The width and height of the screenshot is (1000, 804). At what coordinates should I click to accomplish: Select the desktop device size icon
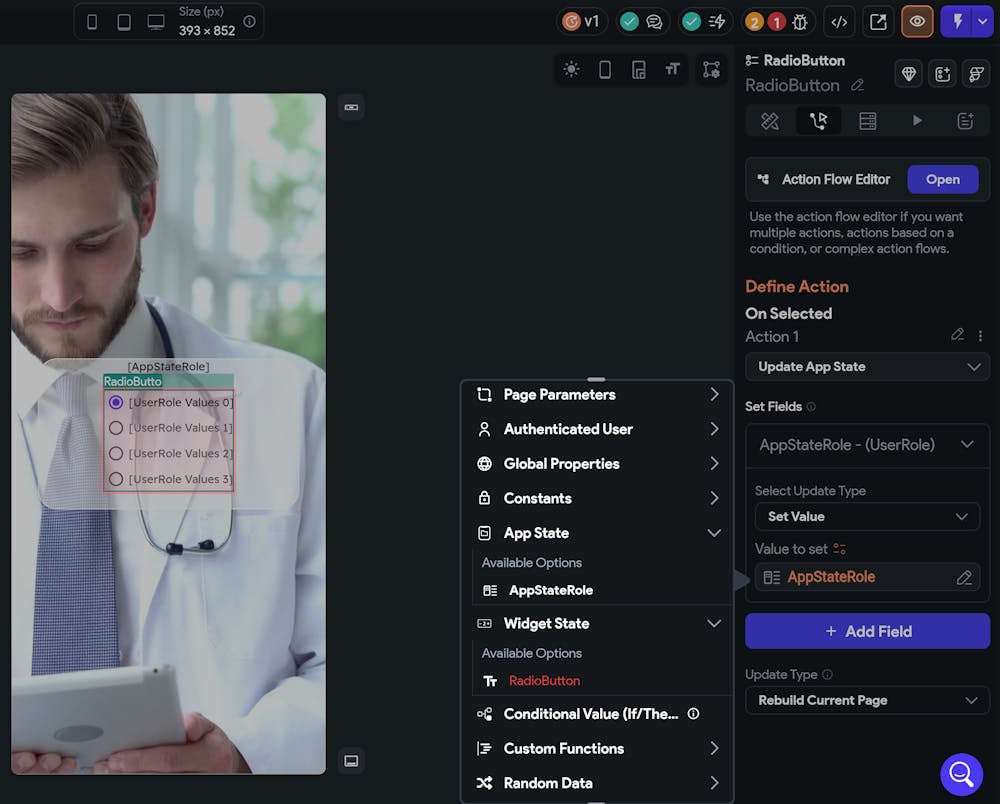[156, 22]
